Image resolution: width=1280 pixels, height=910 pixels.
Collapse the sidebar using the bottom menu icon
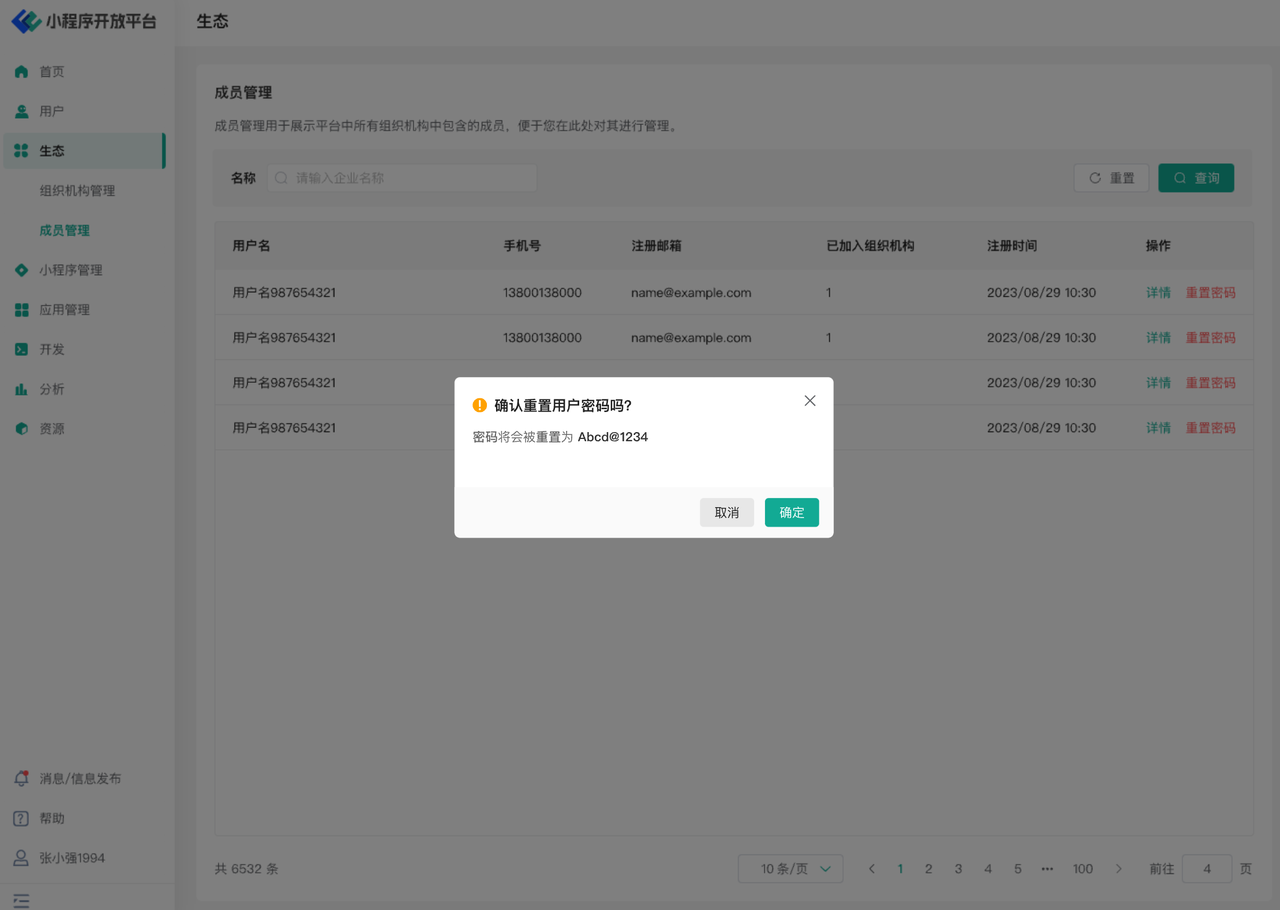[x=21, y=900]
